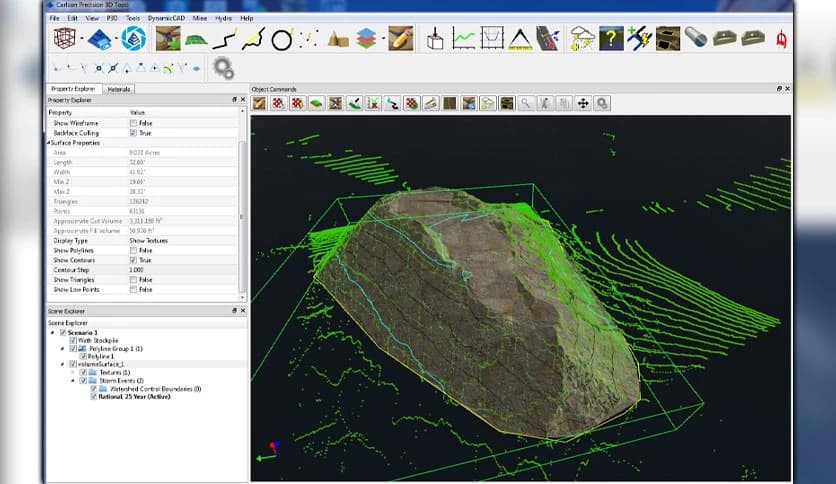Image resolution: width=836 pixels, height=484 pixels.
Task: Click the profile graph chart icon
Action: tap(464, 39)
